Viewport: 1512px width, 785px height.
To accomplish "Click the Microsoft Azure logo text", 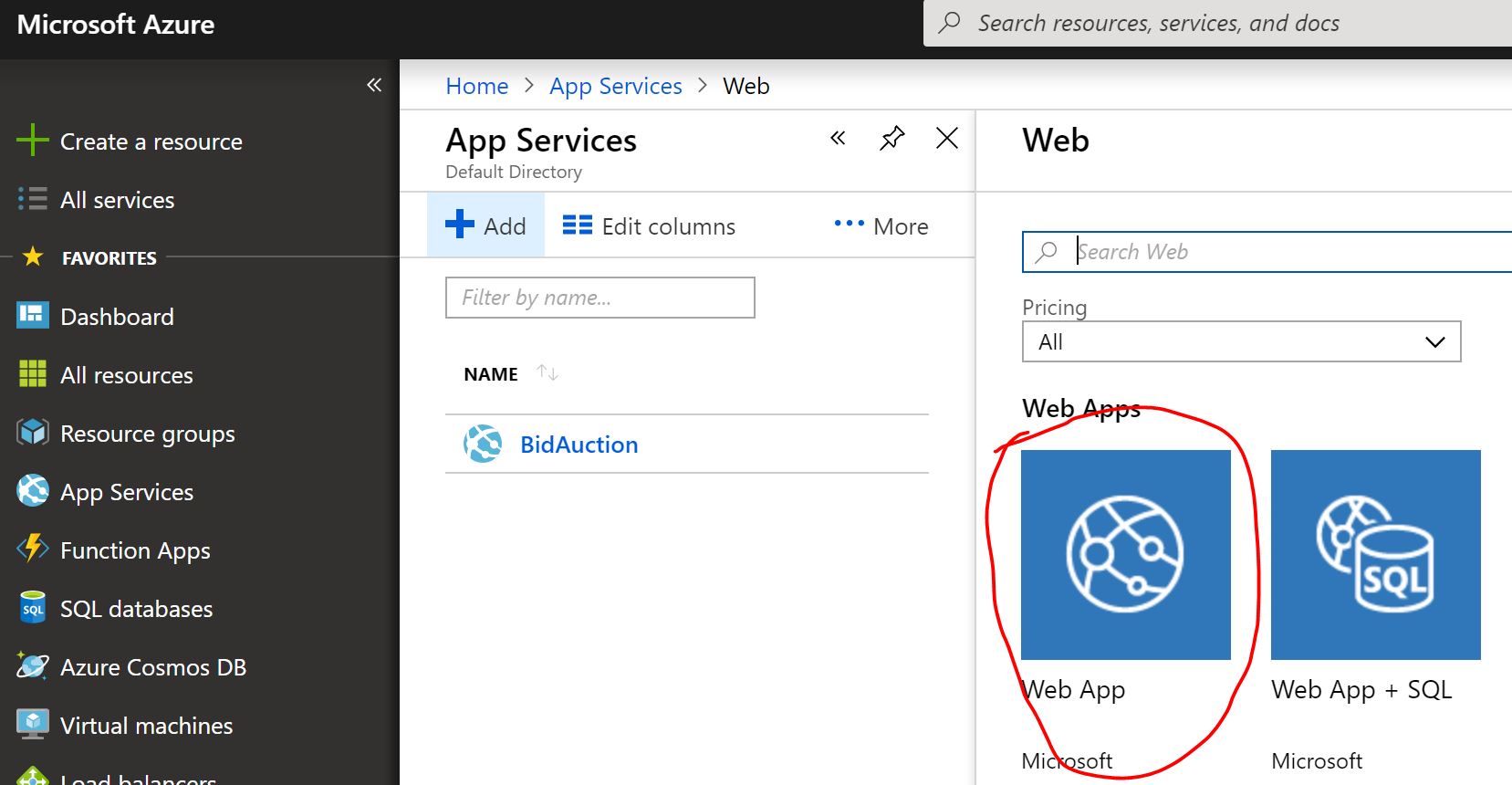I will pos(116,25).
